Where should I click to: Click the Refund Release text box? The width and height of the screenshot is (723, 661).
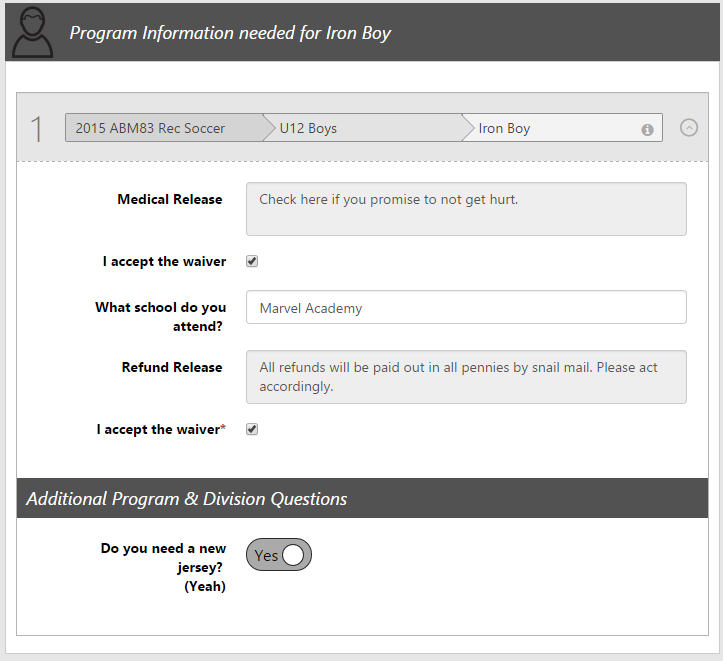[466, 377]
